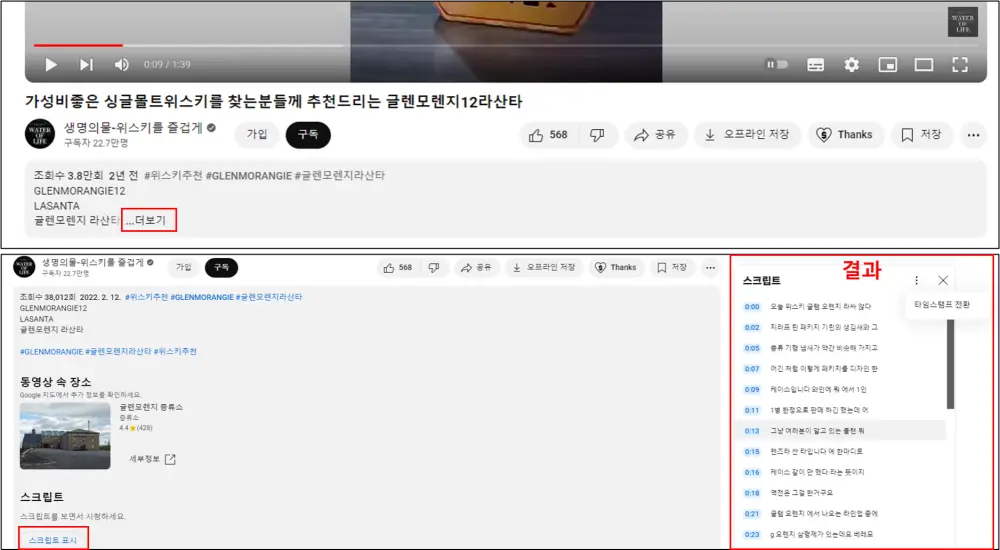This screenshot has width=1000, height=550.
Task: Open channel avatar in the upper screenshot
Action: click(x=40, y=134)
